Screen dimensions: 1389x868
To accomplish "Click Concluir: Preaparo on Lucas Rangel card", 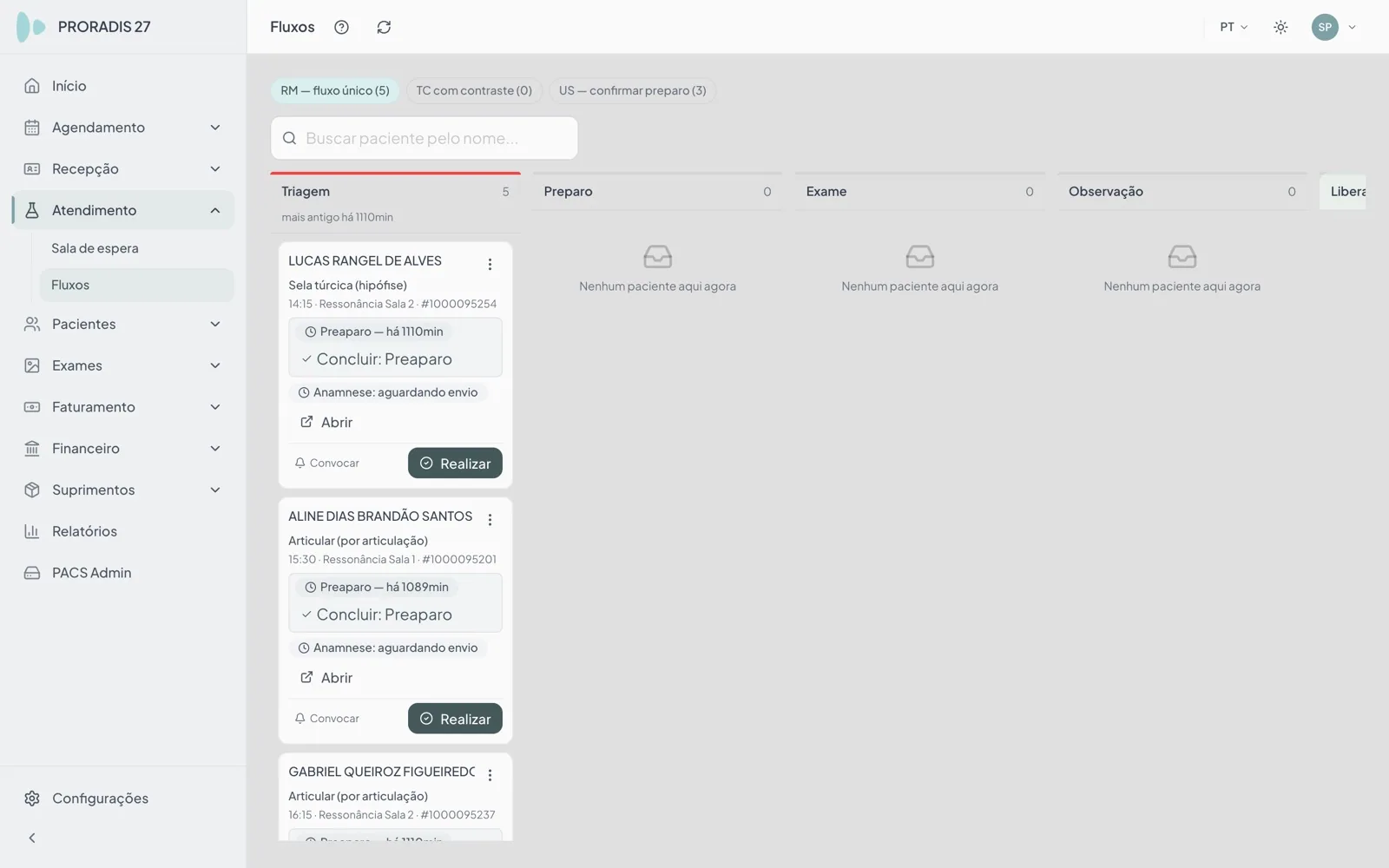I will pyautogui.click(x=377, y=359).
